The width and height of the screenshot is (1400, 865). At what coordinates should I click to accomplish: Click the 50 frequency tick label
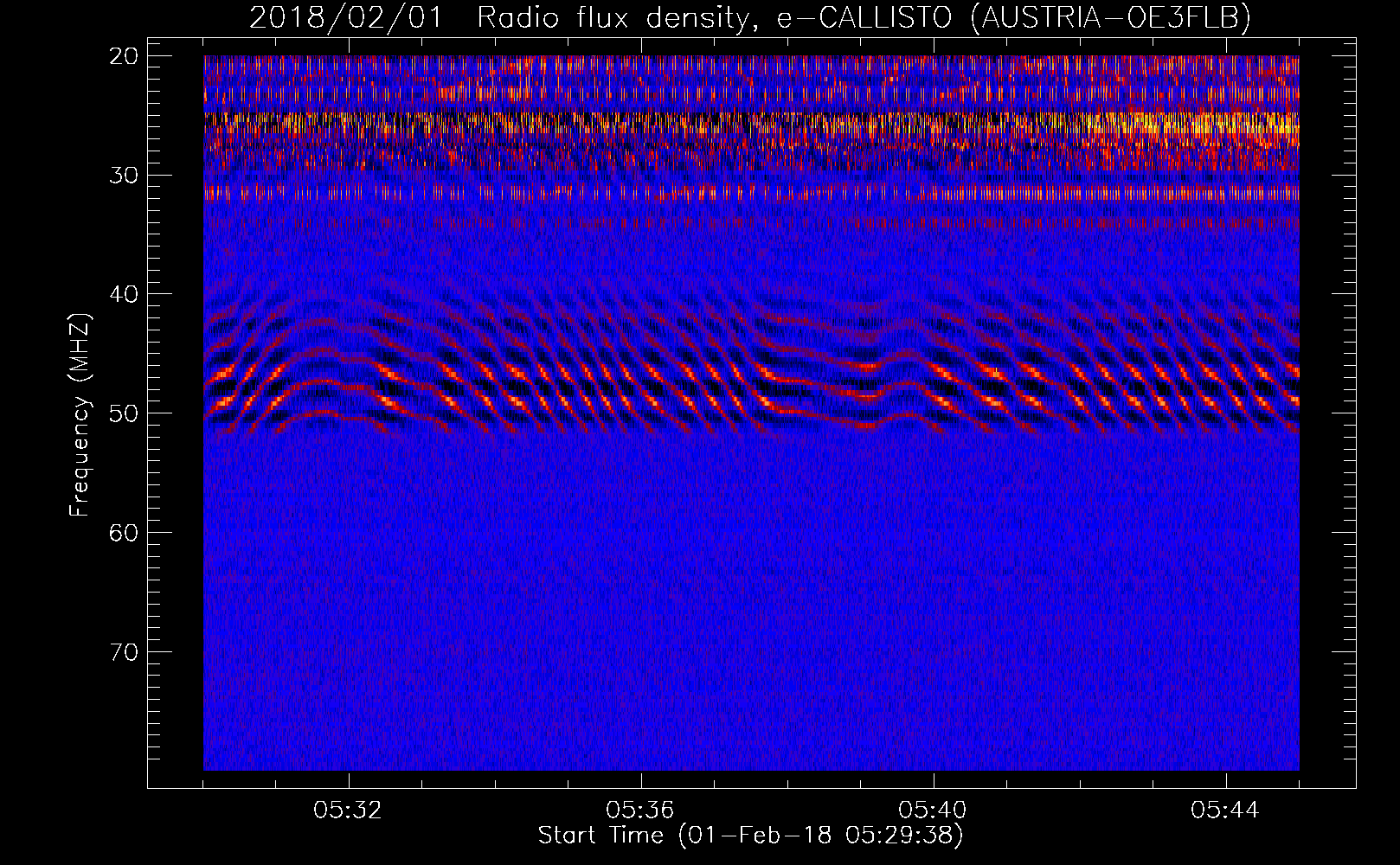(x=125, y=413)
